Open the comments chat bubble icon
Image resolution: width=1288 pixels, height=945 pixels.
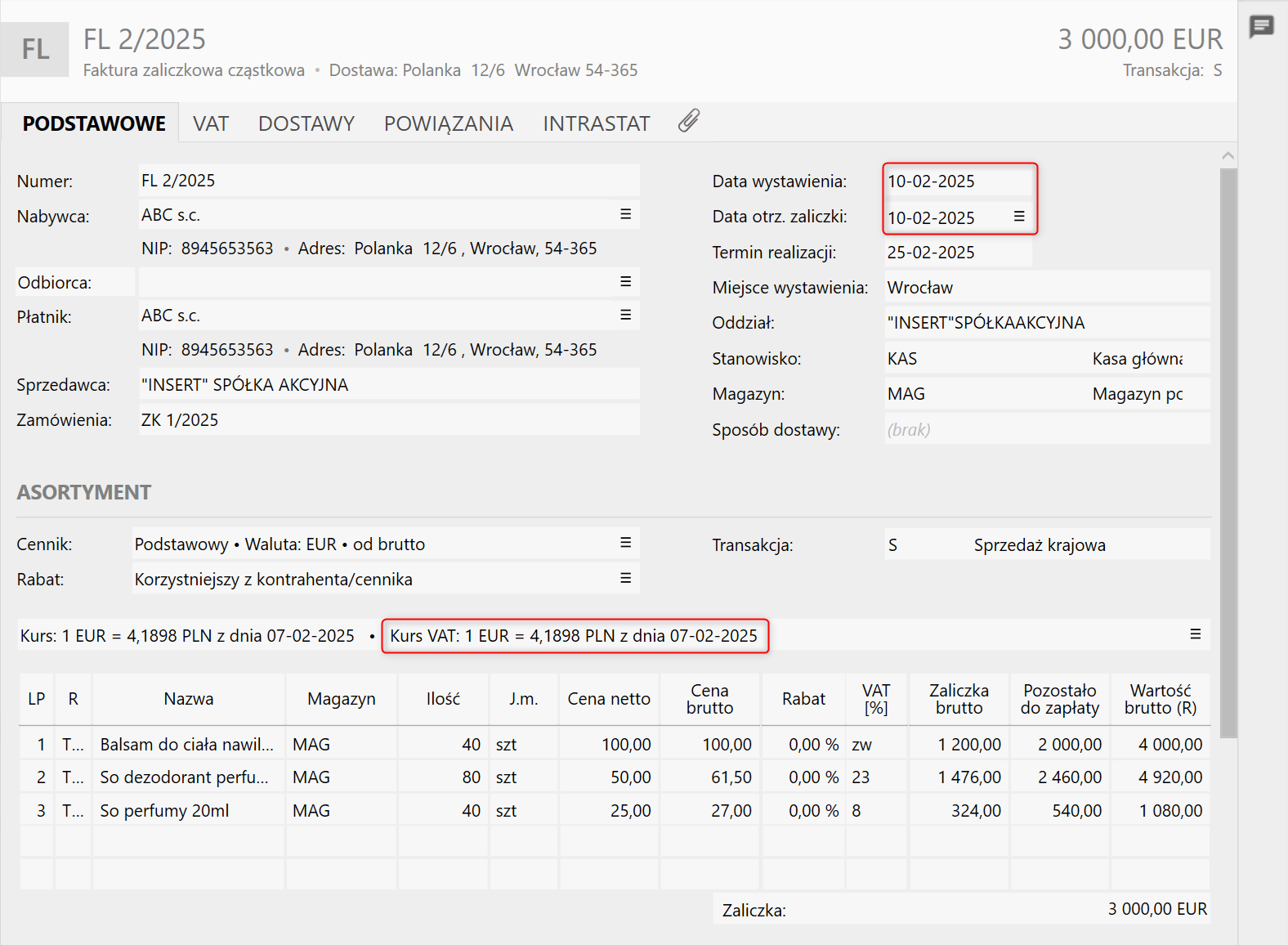click(x=1261, y=27)
